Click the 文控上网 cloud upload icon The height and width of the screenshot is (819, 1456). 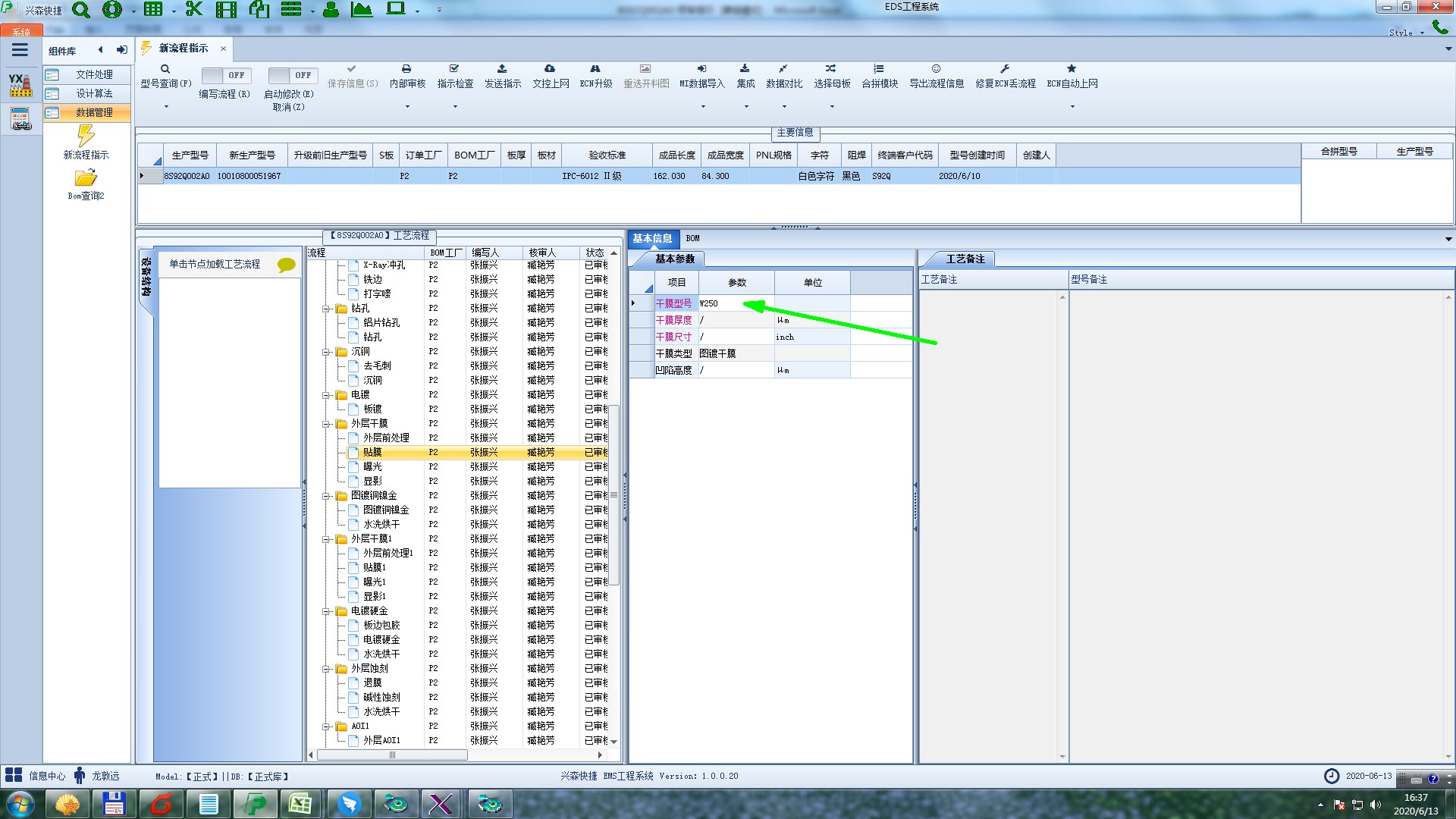tap(550, 69)
